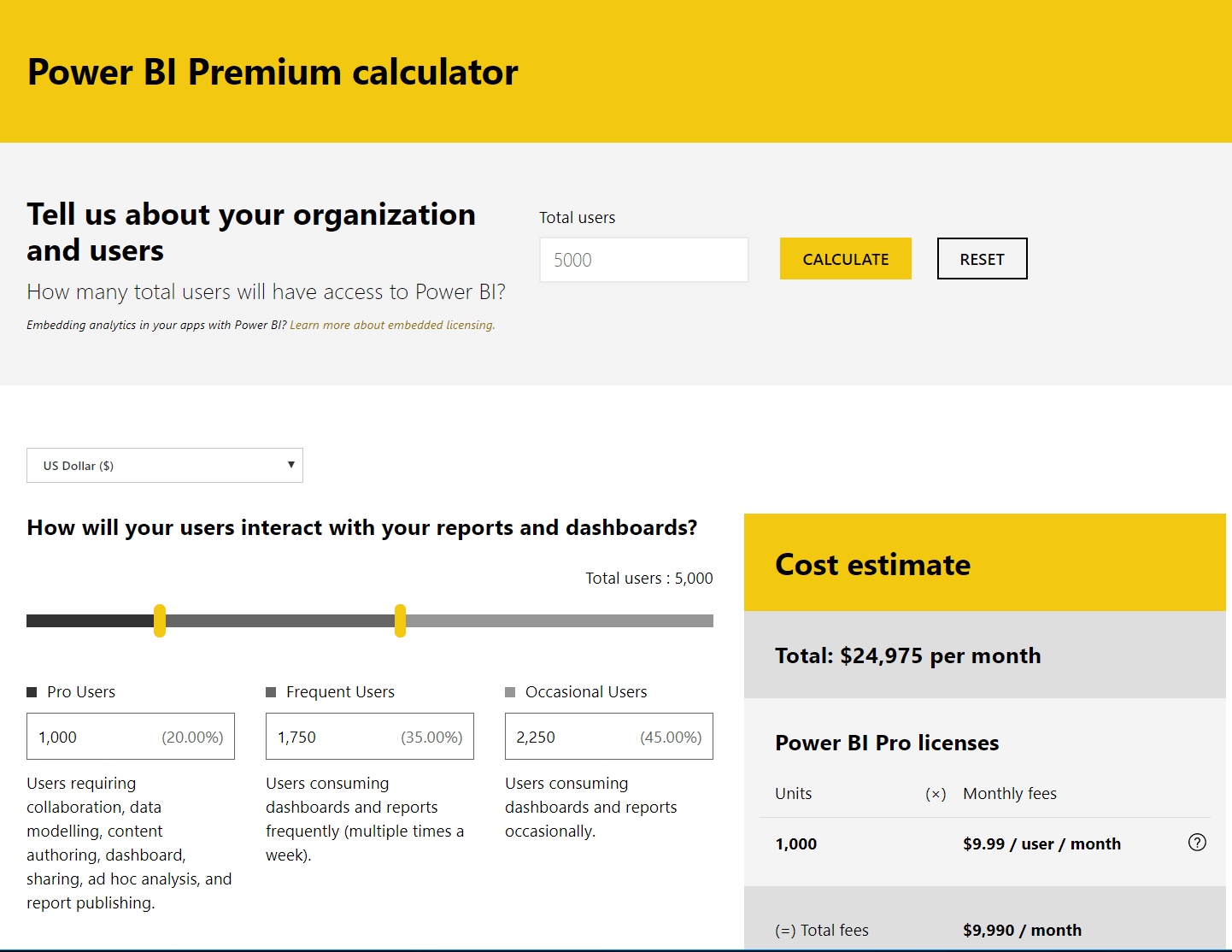Click the 1,000 units value in licenses table
This screenshot has height=952, width=1232.
(x=795, y=843)
